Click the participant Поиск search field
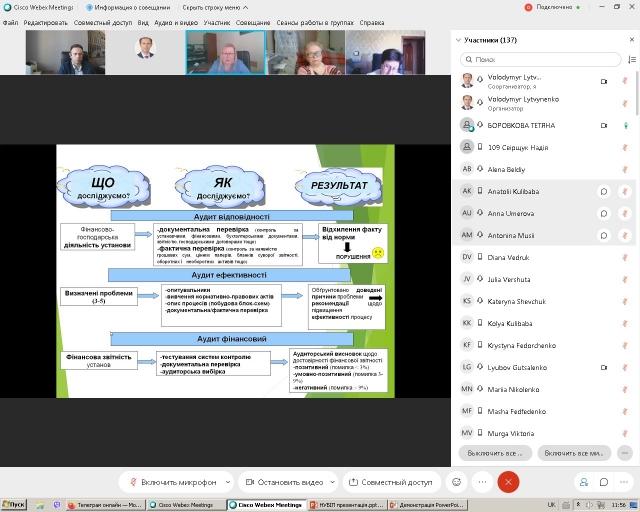 pyautogui.click(x=540, y=60)
